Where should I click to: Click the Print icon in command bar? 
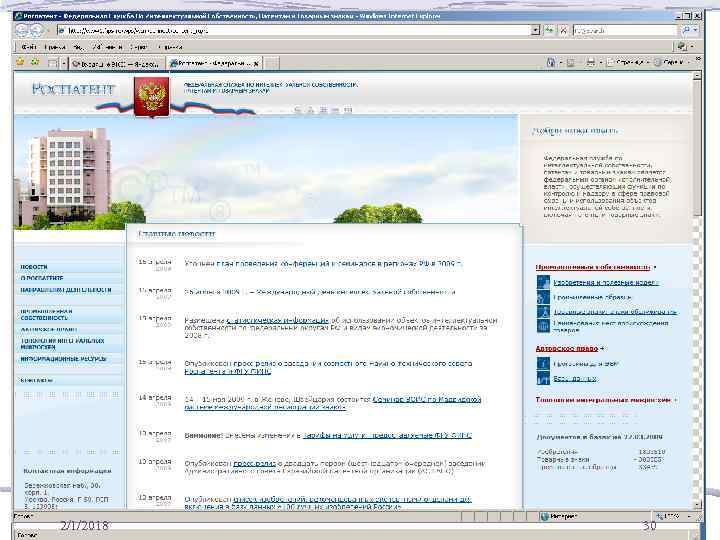pos(591,62)
